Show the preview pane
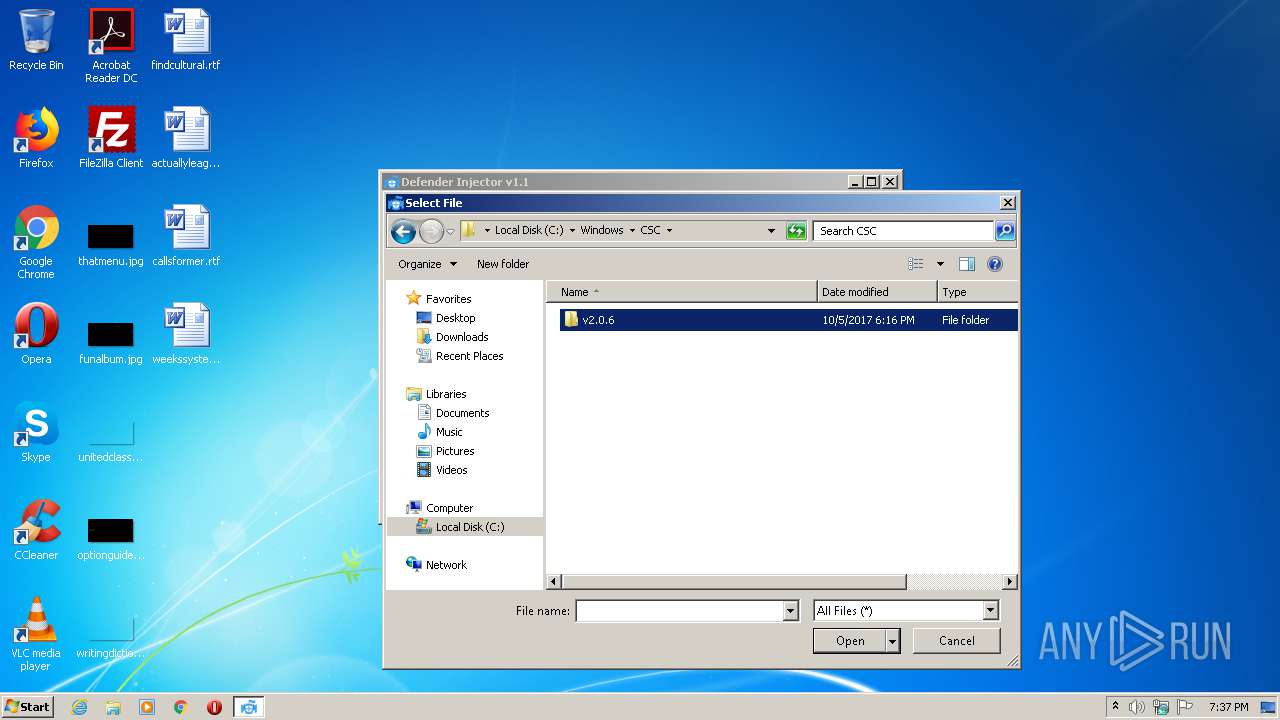The height and width of the screenshot is (720, 1280). pos(967,264)
